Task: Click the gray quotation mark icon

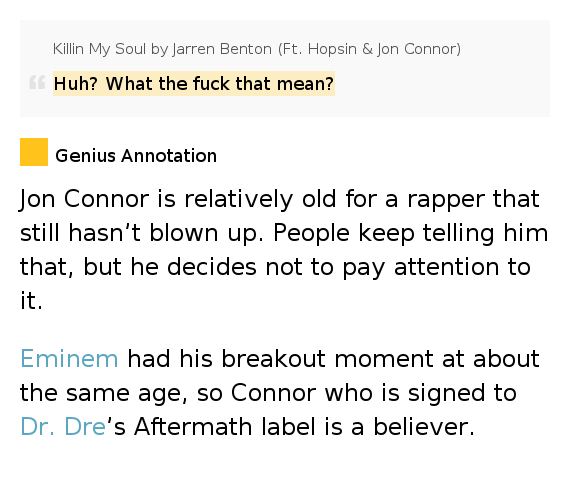Action: click(x=37, y=82)
